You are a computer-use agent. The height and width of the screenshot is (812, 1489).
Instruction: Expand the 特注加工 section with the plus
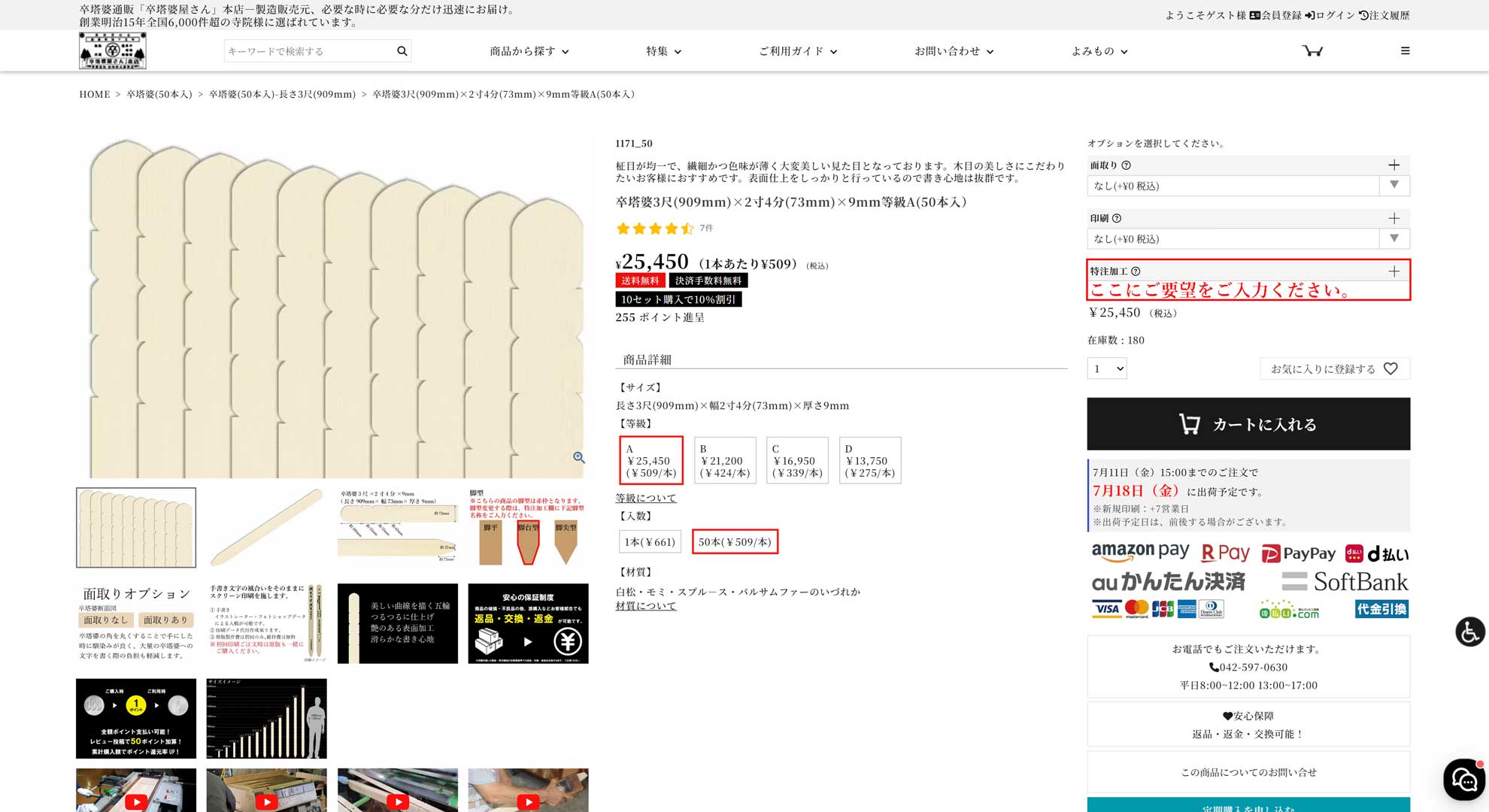(x=1395, y=270)
